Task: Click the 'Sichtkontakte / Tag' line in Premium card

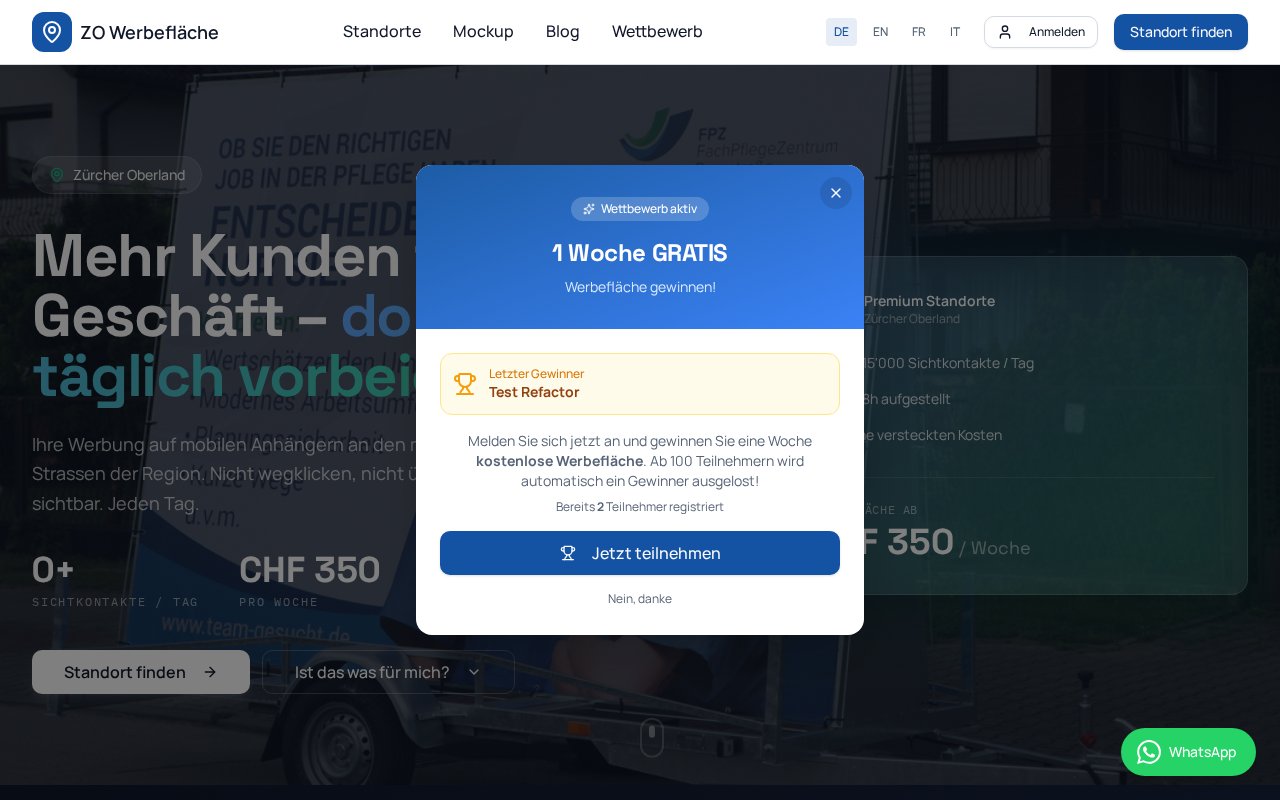Action: pyautogui.click(x=948, y=363)
